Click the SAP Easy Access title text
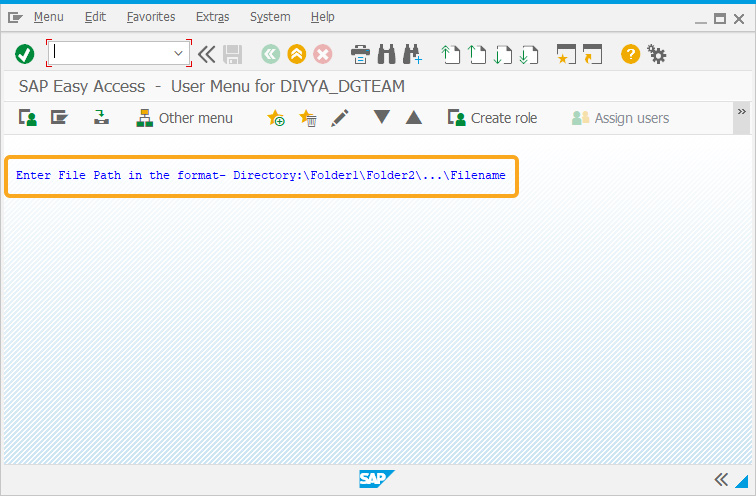Viewport: 756px width, 496px height. click(212, 86)
